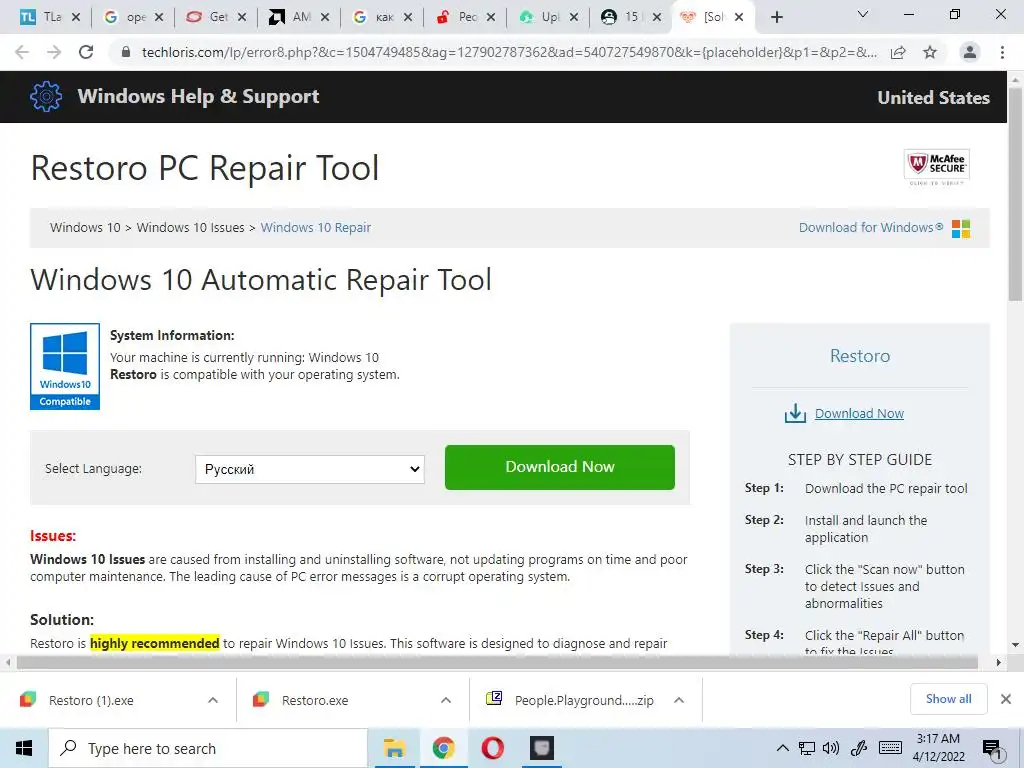Screen dimensions: 1024x768
Task: Click the Windows 10 Repair breadcrumb
Action: 315,227
